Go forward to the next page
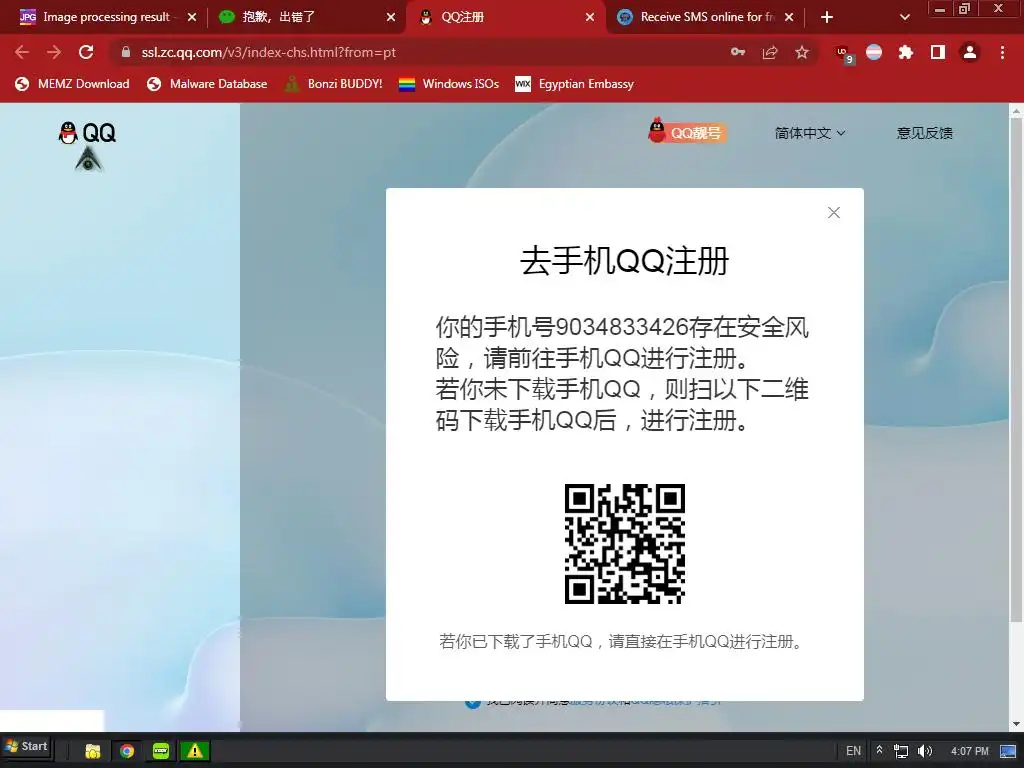Image resolution: width=1024 pixels, height=768 pixels. coord(54,52)
